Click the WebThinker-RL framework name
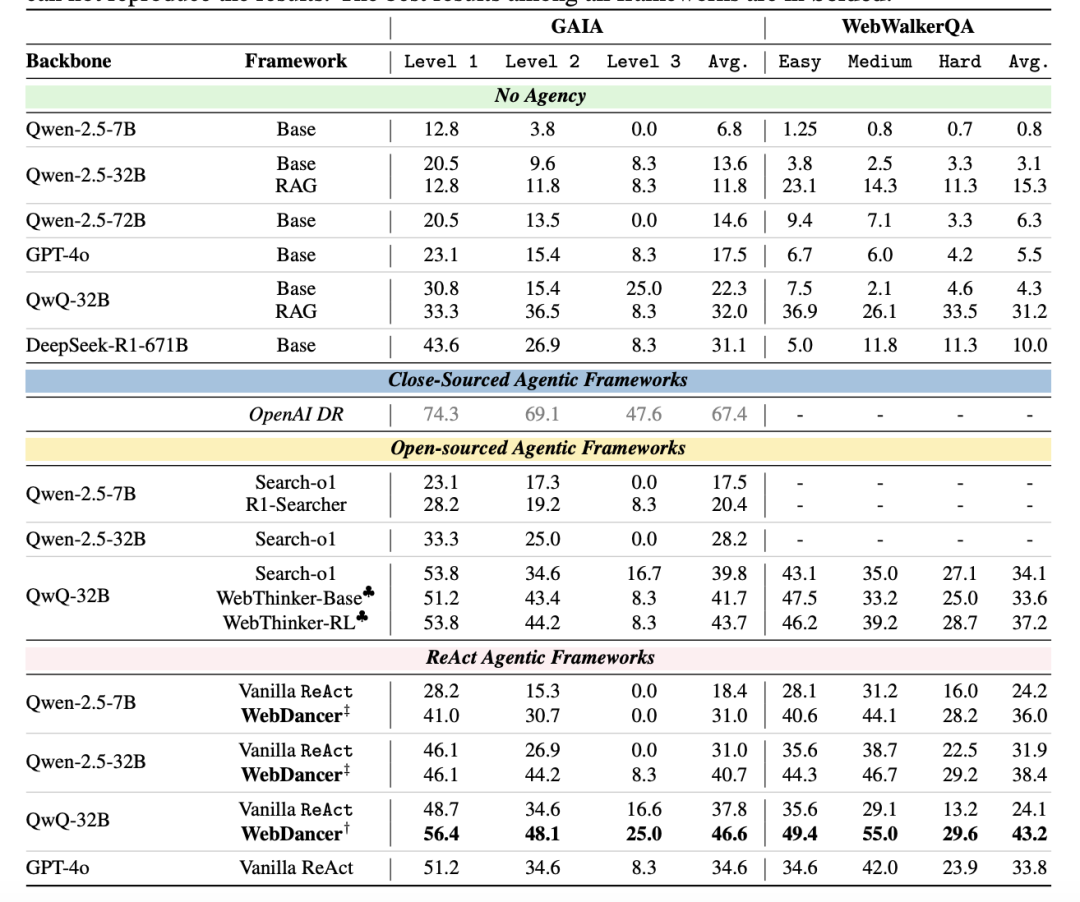This screenshot has width=1080, height=902. coord(295,622)
